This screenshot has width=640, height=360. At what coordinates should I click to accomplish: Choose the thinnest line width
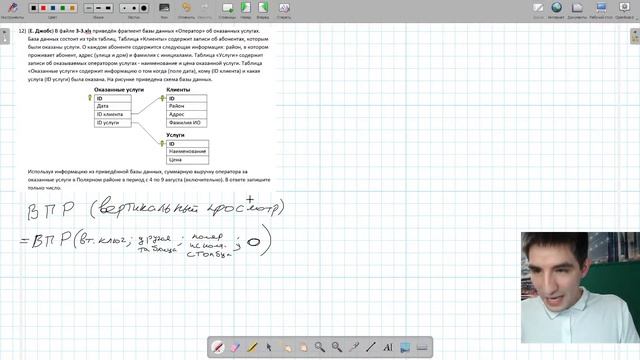pyautogui.click(x=89, y=8)
